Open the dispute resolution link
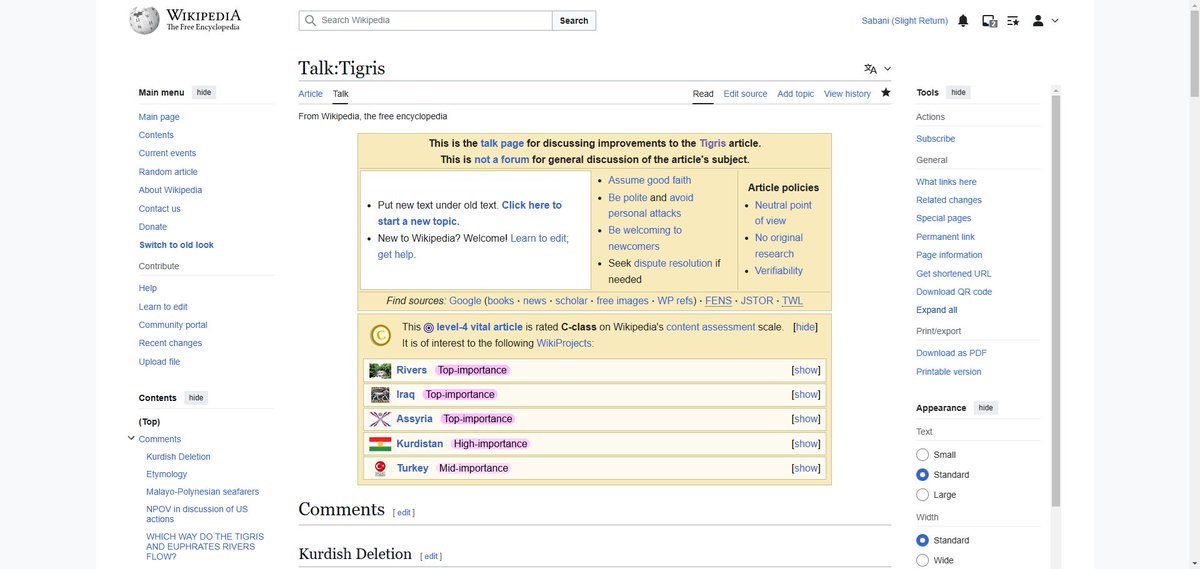 [x=672, y=263]
